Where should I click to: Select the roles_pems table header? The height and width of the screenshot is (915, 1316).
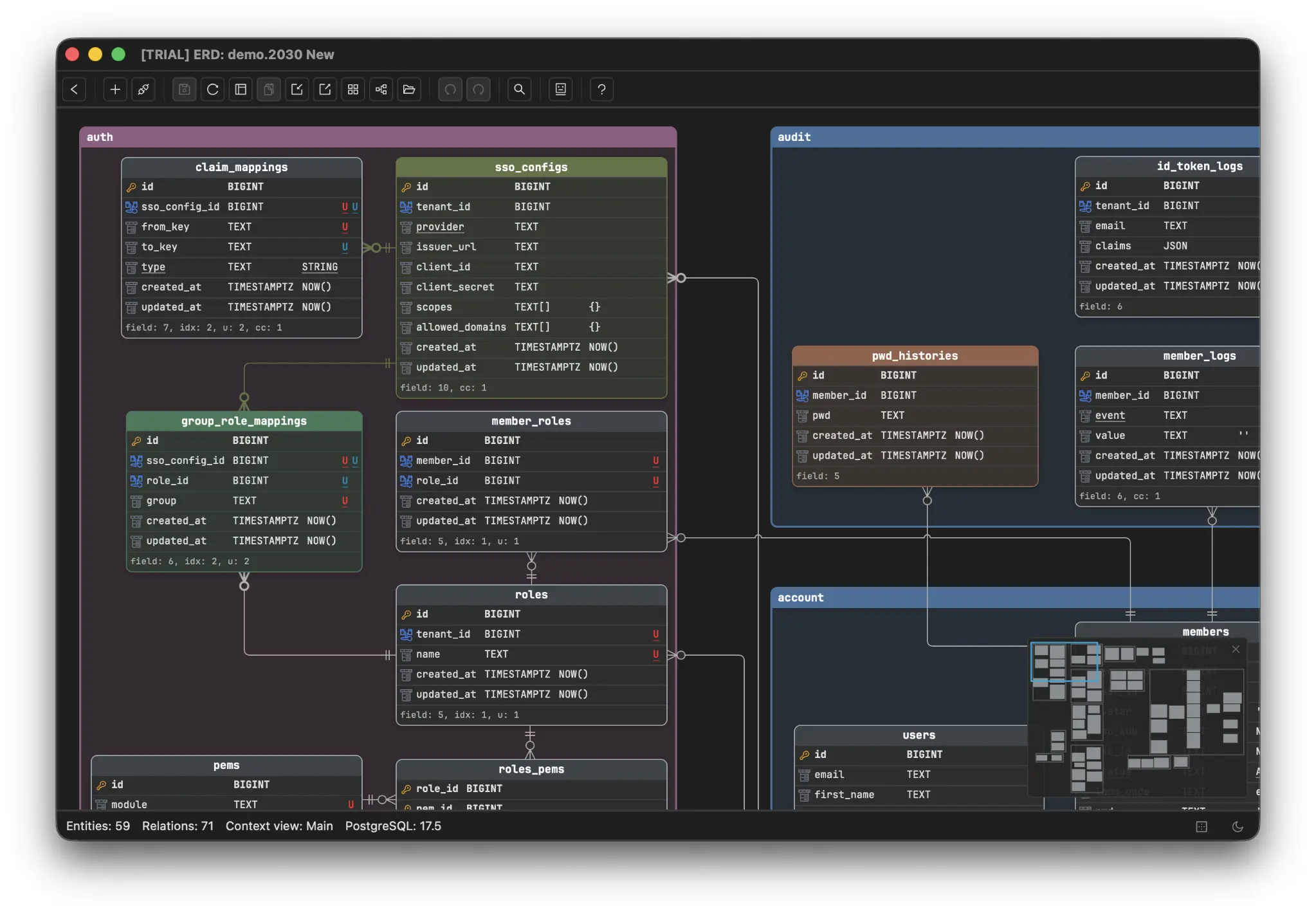click(531, 770)
